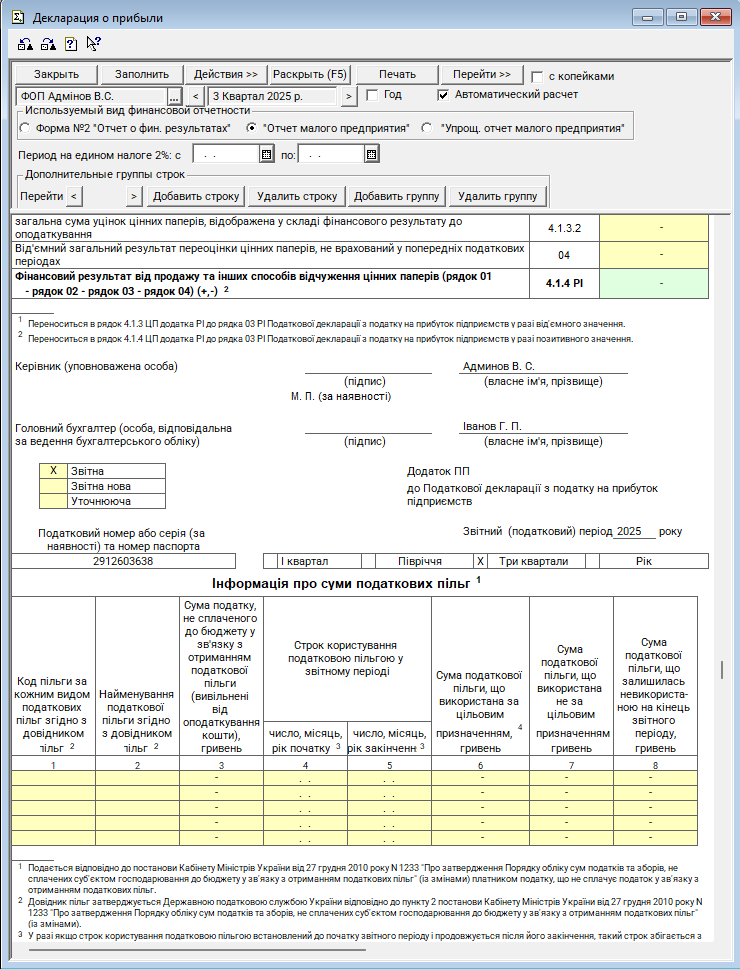This screenshot has height=969, width=740.
Task: Select 'Упрощ. отчет малого предприятия' radio option
Action: click(427, 128)
